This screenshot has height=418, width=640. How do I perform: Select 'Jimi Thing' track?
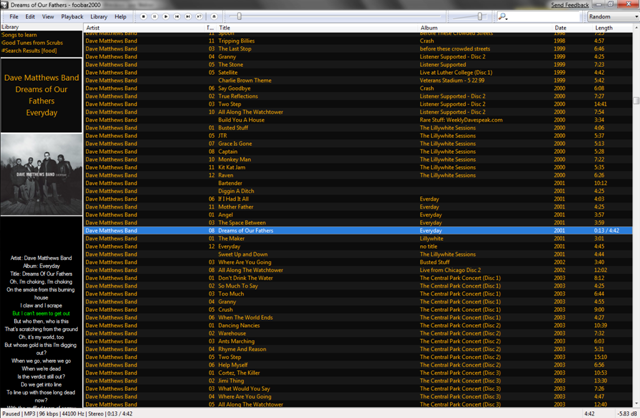[231, 381]
